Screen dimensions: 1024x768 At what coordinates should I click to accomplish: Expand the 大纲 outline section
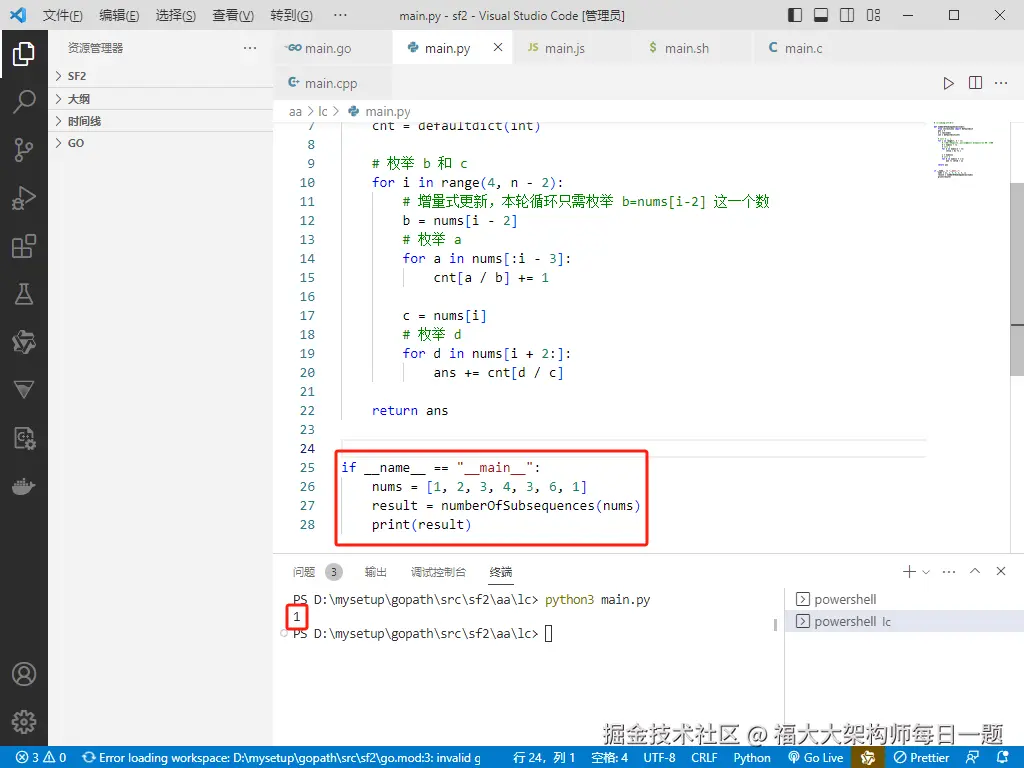tap(161, 99)
